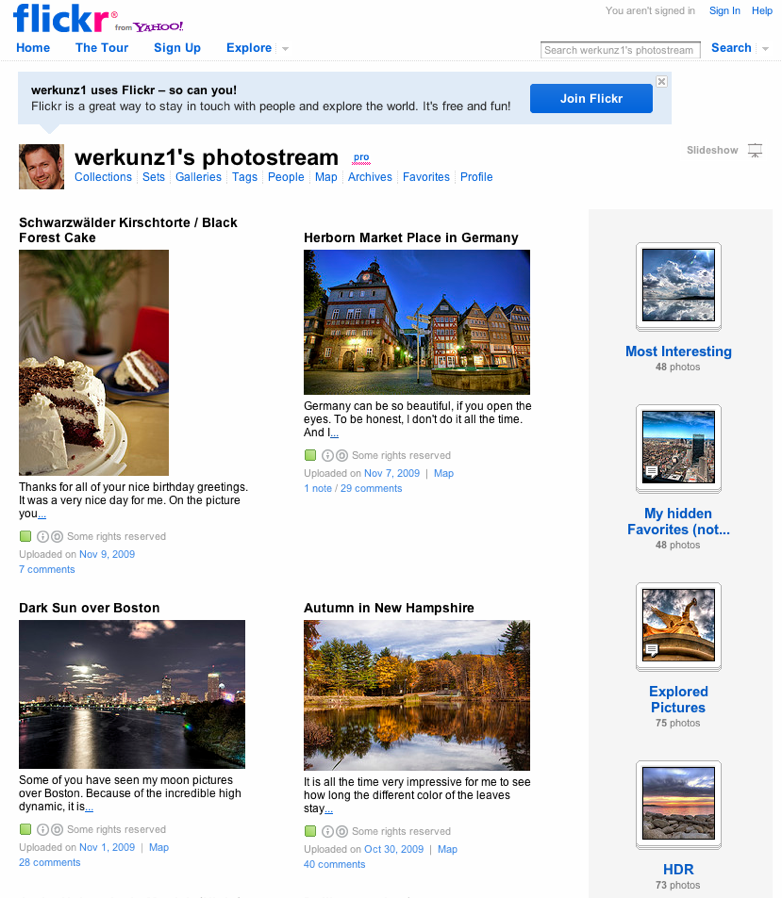This screenshot has height=898, width=782.
Task: Open the Help link
Action: [762, 10]
